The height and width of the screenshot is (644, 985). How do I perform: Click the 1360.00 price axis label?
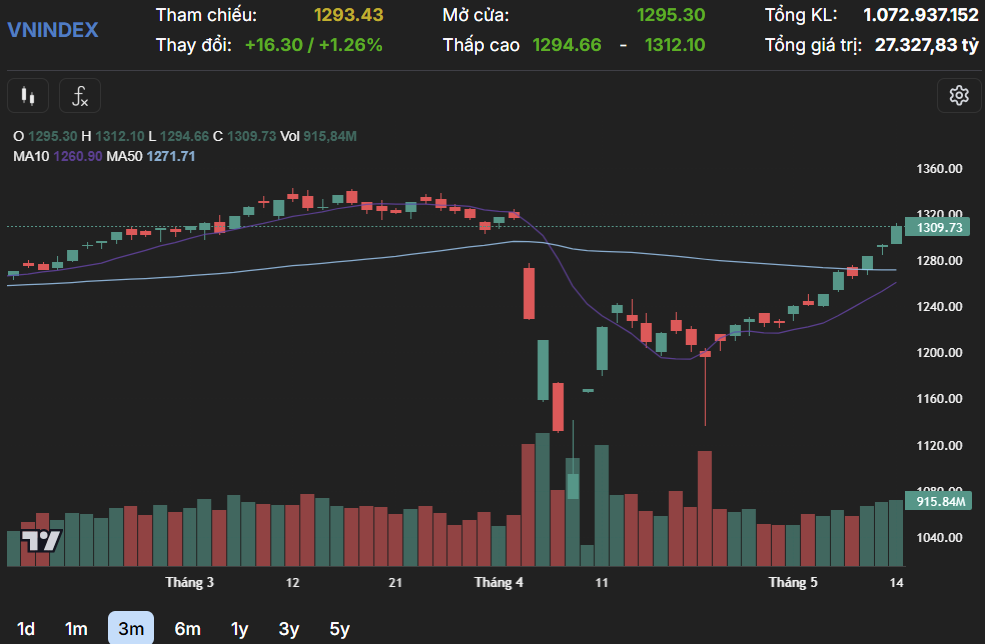point(939,168)
